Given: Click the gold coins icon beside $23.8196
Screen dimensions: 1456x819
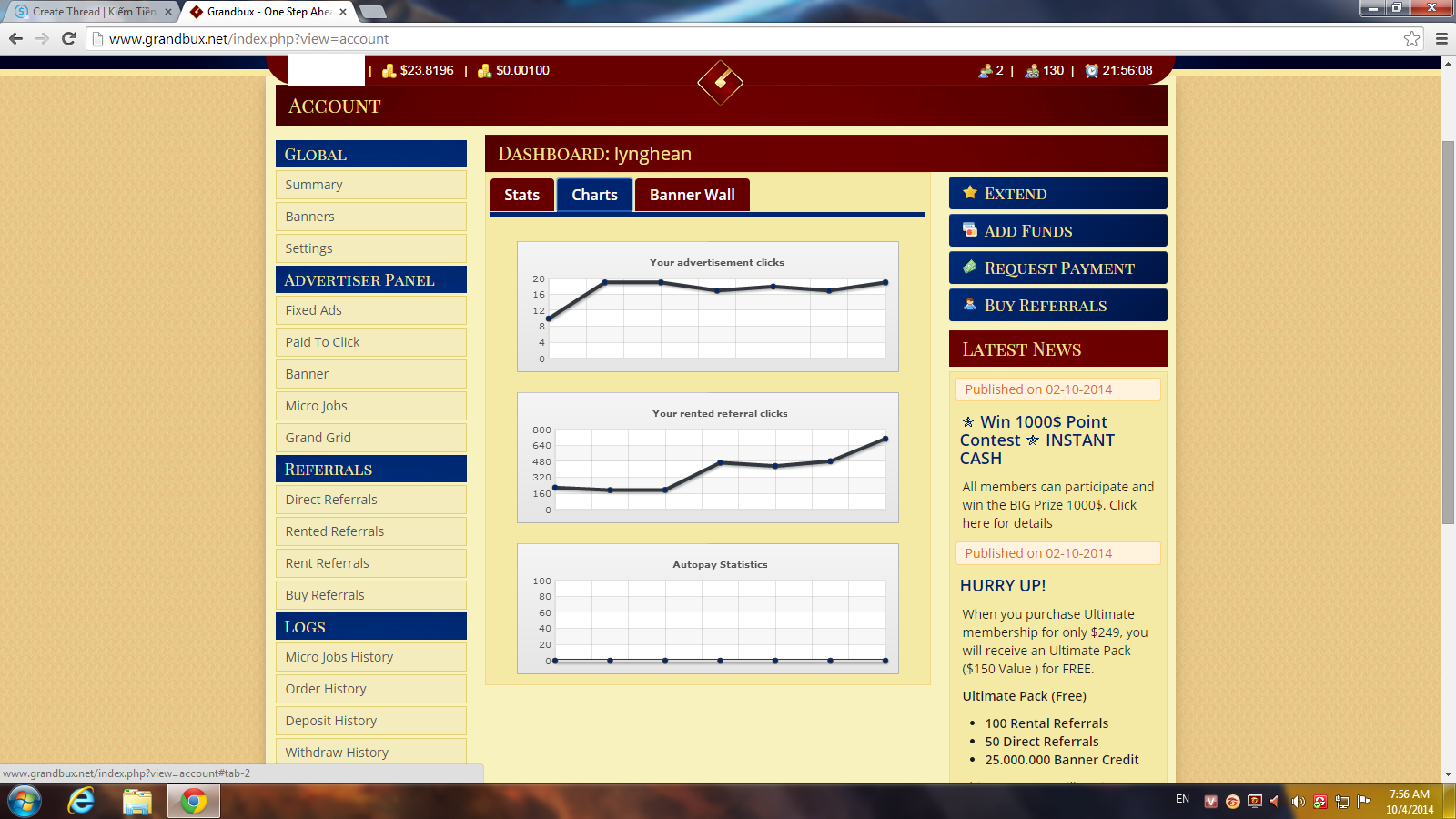Looking at the screenshot, I should point(389,71).
